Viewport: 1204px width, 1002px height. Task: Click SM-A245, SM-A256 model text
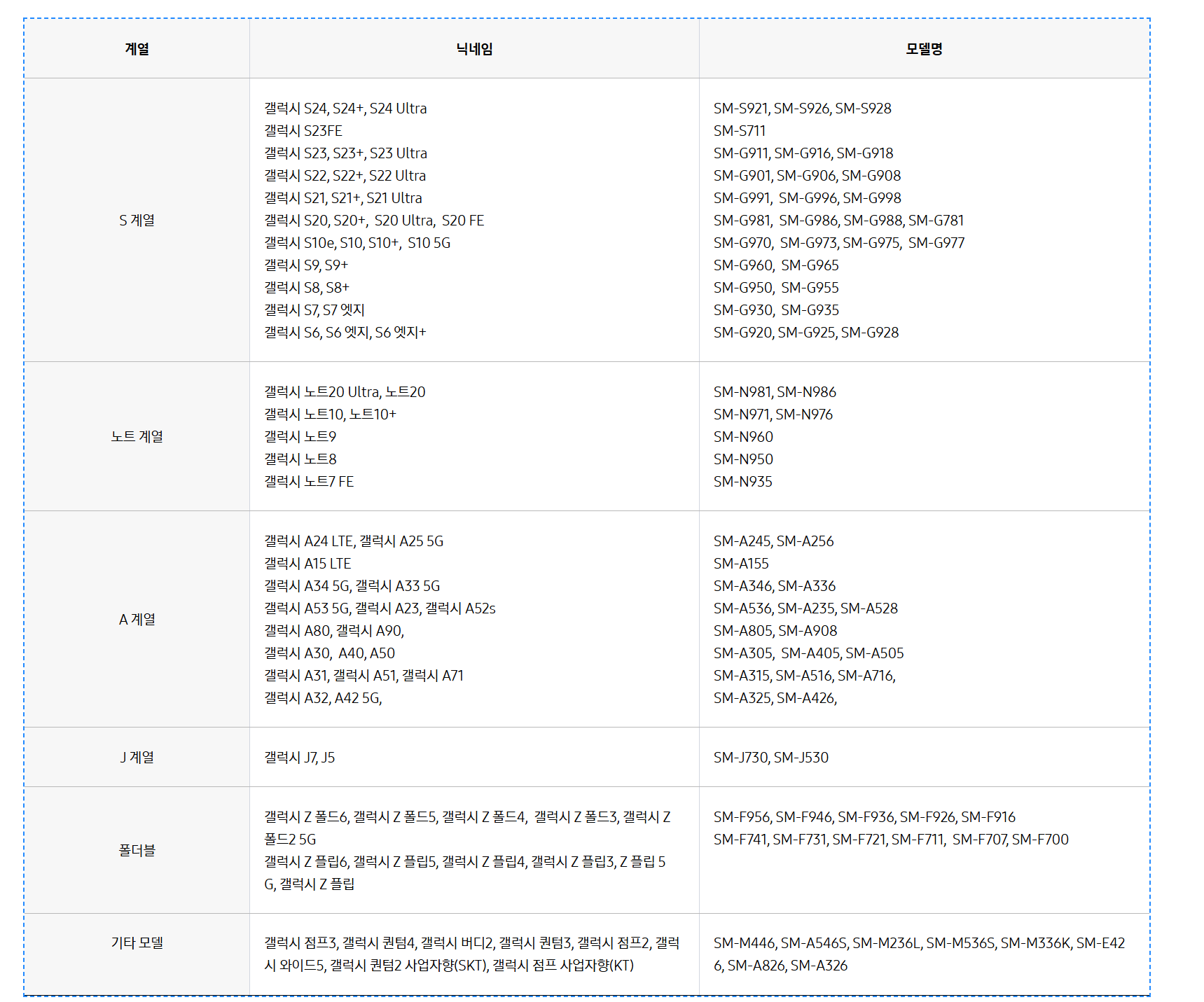[774, 541]
